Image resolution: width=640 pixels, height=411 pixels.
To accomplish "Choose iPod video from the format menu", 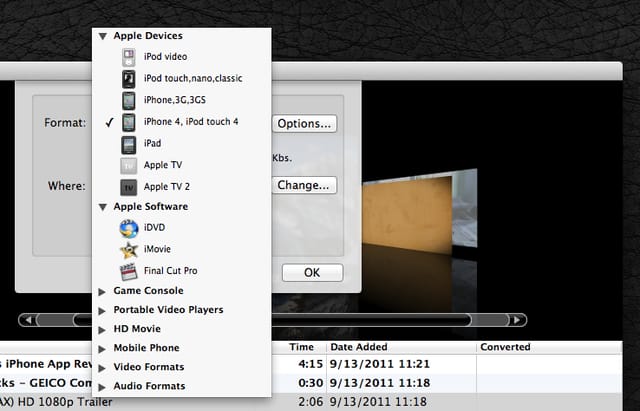I will pos(182,57).
